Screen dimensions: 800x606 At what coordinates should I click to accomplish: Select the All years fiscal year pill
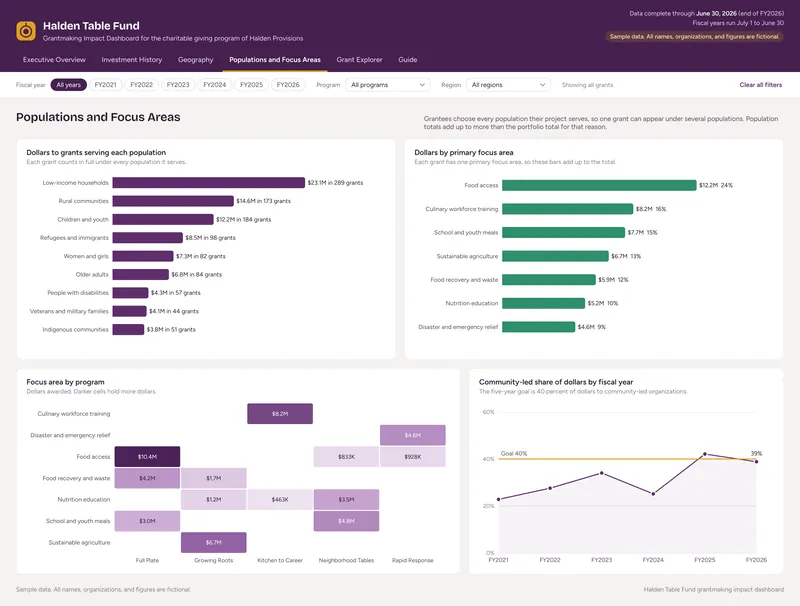tap(68, 85)
